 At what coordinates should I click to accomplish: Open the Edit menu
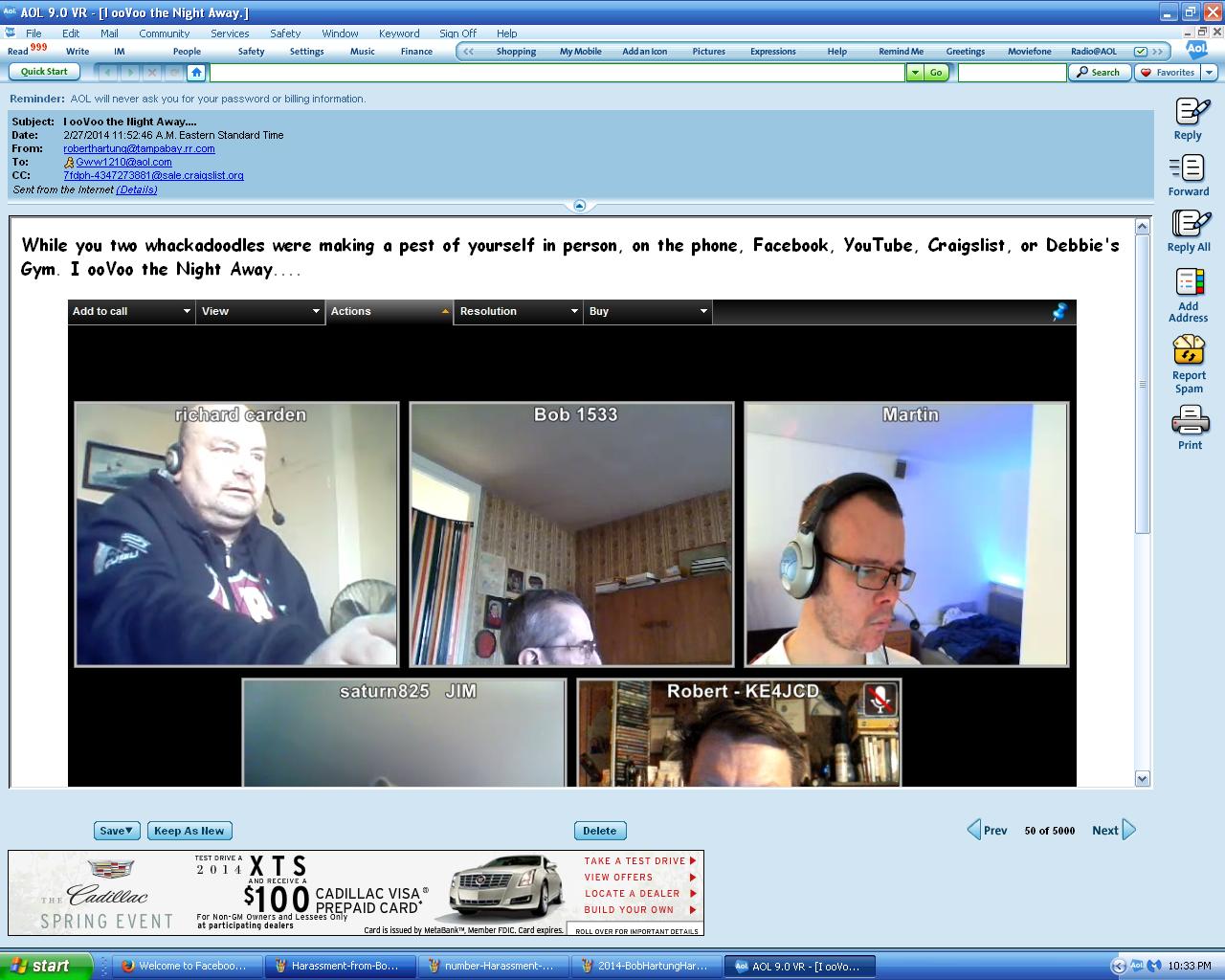point(71,33)
